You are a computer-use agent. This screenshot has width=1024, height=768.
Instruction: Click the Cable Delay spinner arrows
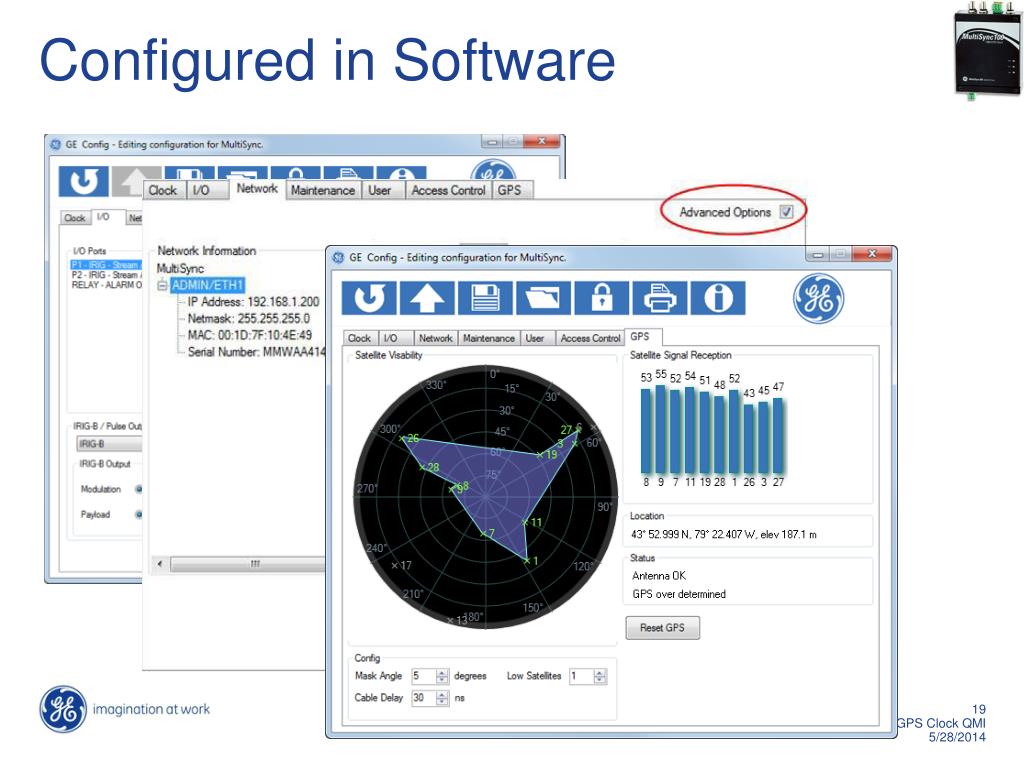tap(442, 698)
